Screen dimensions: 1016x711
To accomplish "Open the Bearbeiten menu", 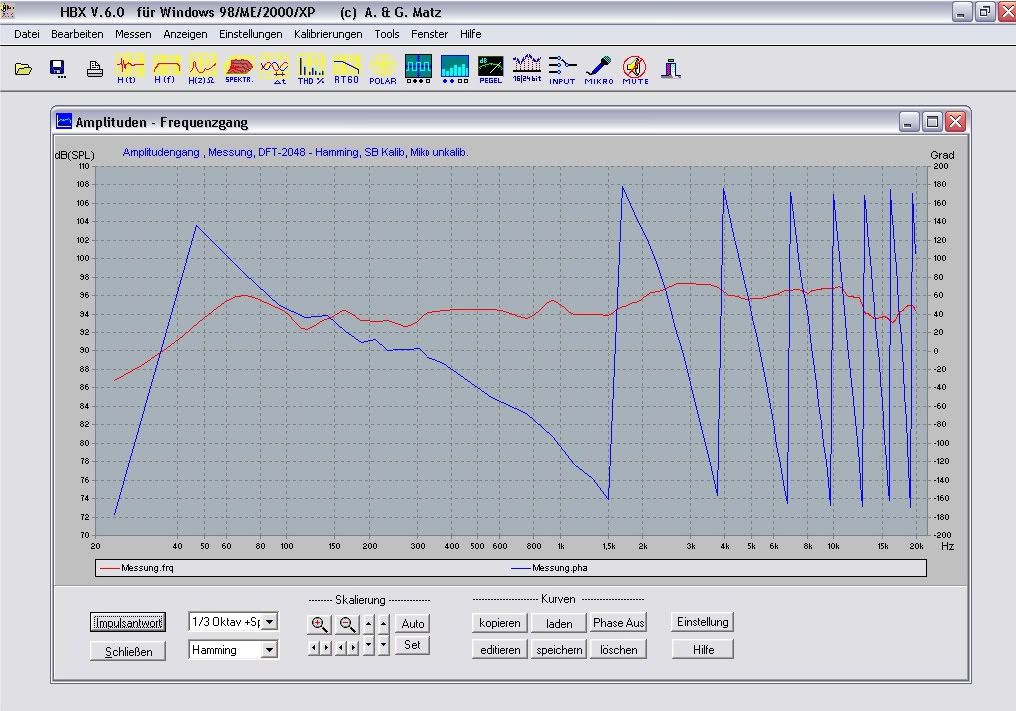I will coord(77,34).
